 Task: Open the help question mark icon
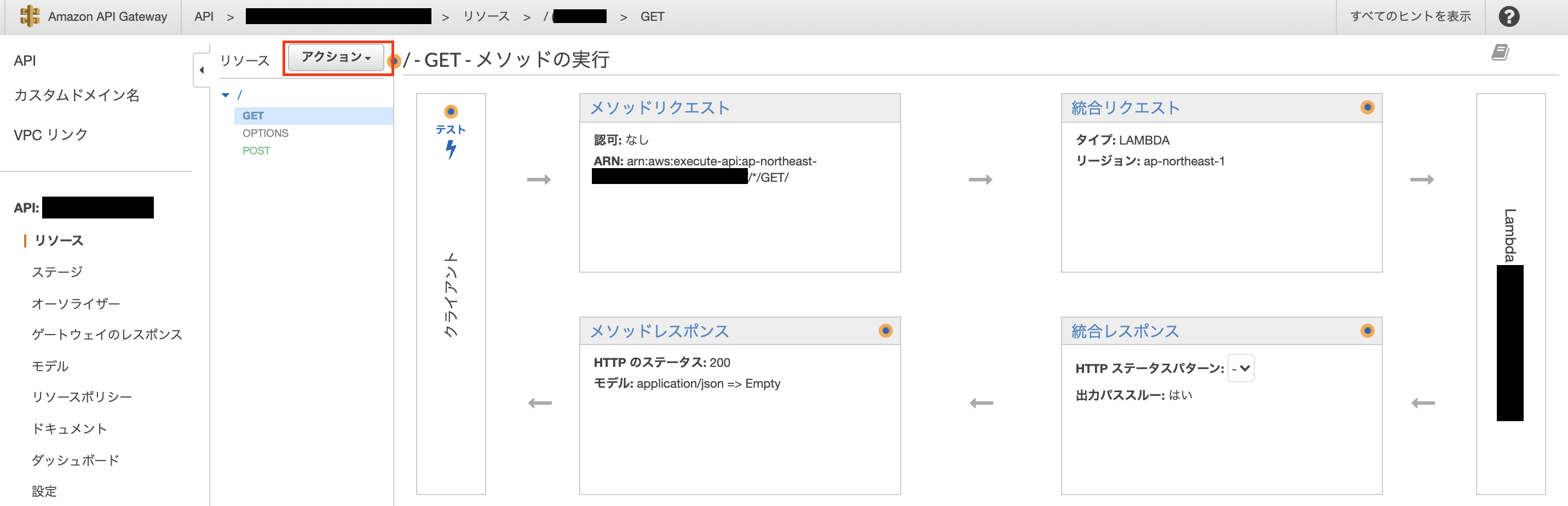[x=1508, y=16]
